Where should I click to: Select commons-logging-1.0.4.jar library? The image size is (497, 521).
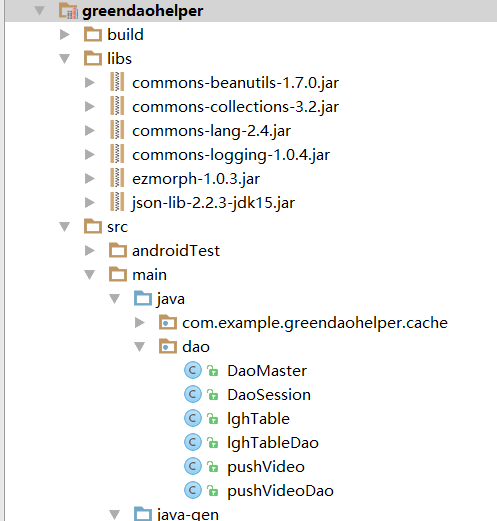point(231,155)
